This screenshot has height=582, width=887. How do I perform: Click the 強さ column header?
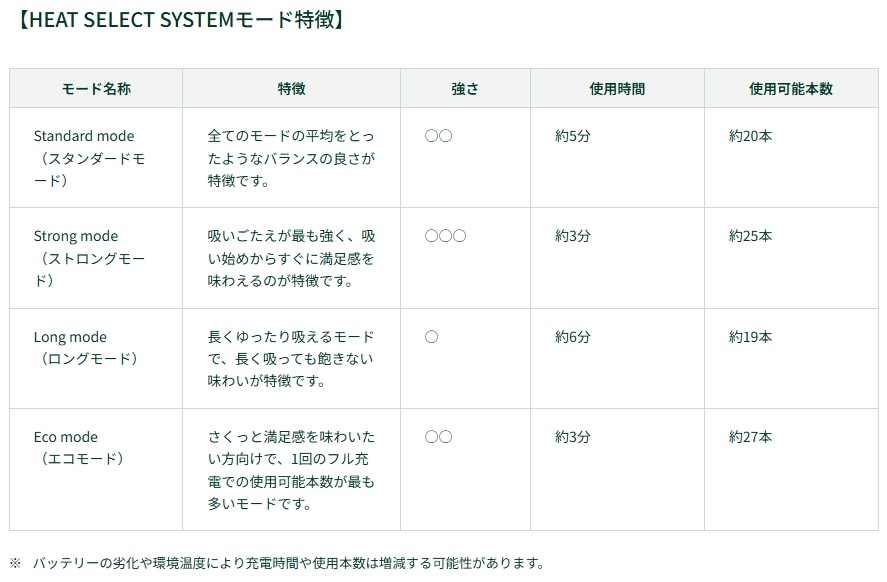(465, 89)
